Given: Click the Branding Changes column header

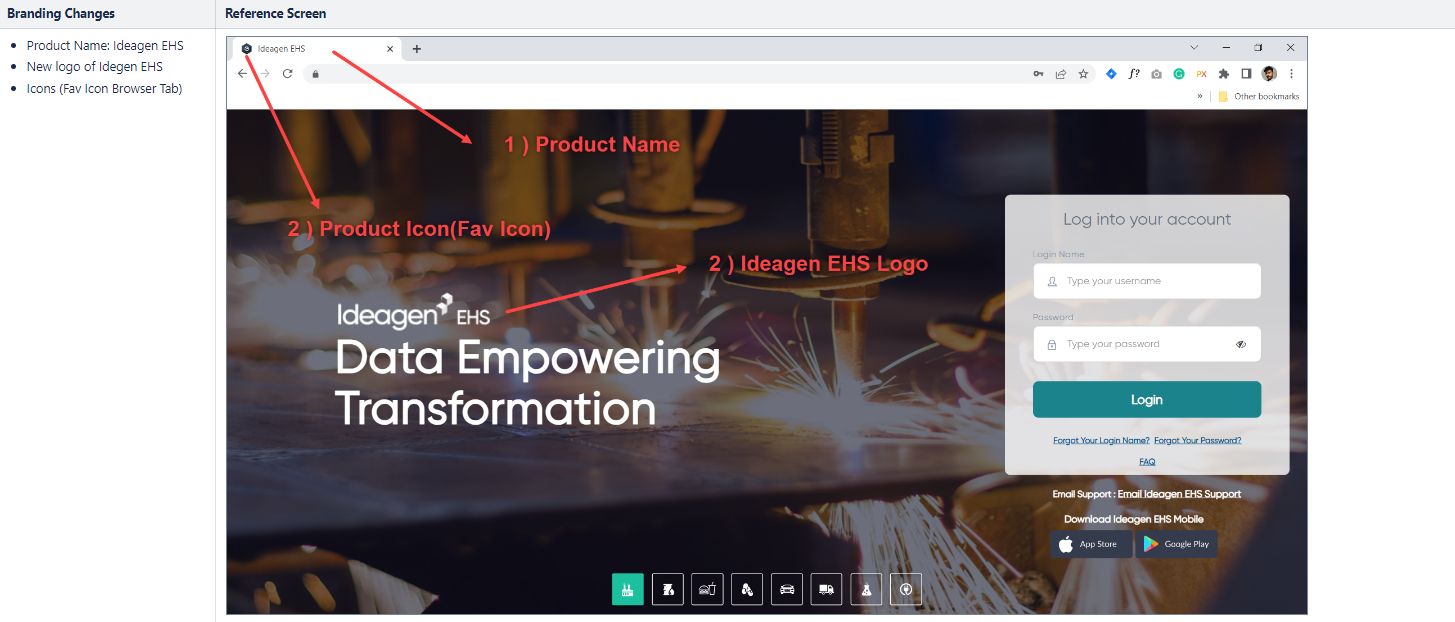Looking at the screenshot, I should click(61, 14).
